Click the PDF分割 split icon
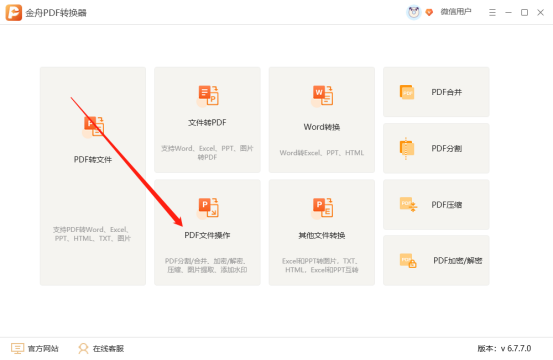 pos(406,148)
